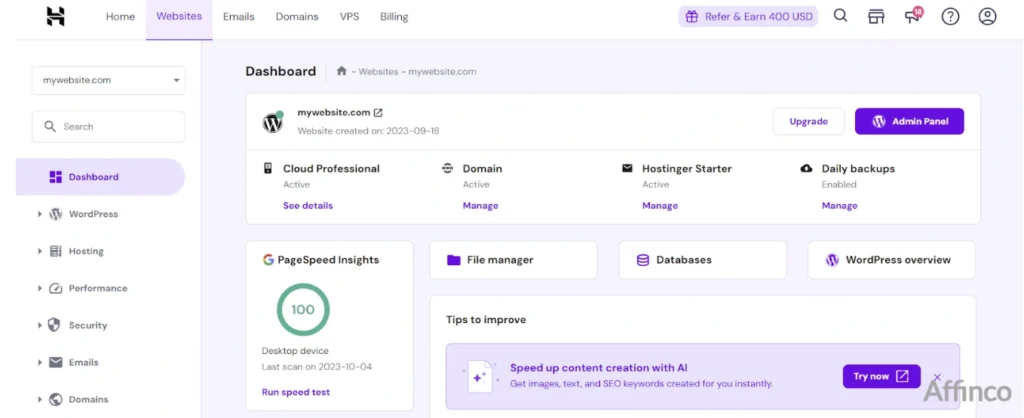
Task: Click Manage under Daily backups
Action: point(839,206)
